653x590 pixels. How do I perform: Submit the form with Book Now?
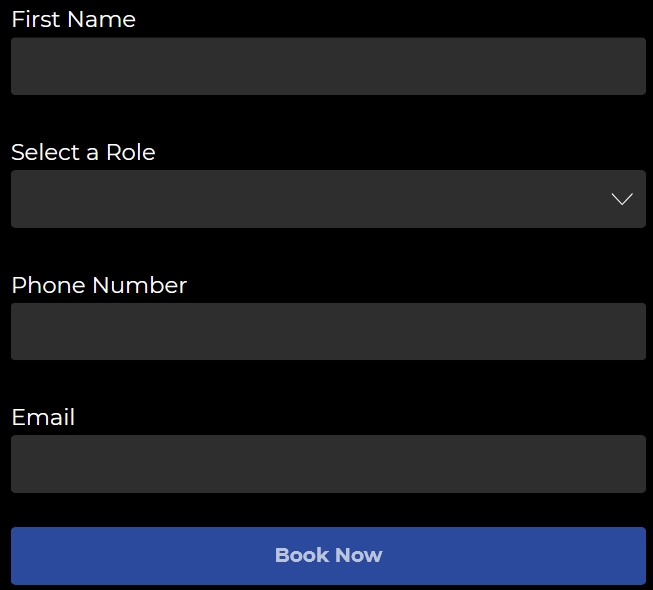[x=328, y=555]
